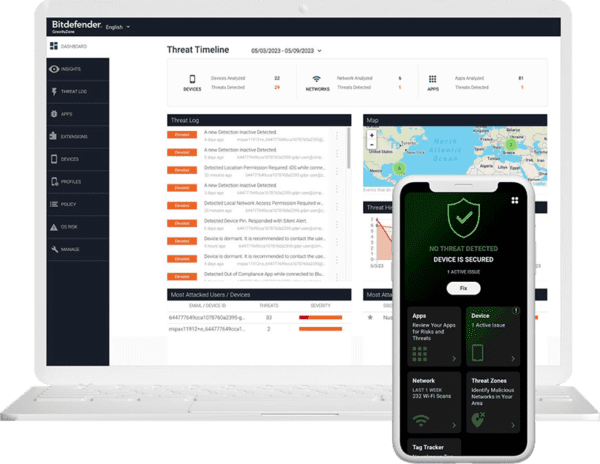Open phone Apps card arrow
This screenshot has width=600, height=464.
tap(454, 358)
